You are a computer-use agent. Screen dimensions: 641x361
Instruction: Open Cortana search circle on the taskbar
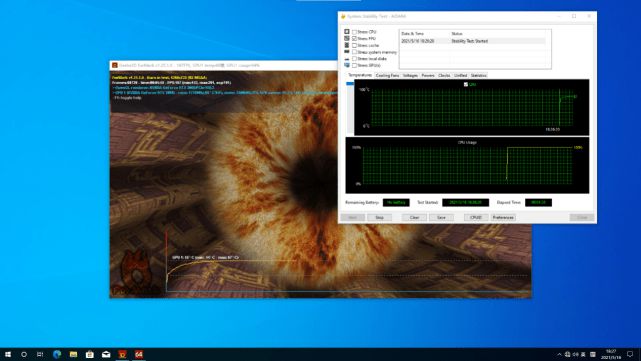click(24, 354)
